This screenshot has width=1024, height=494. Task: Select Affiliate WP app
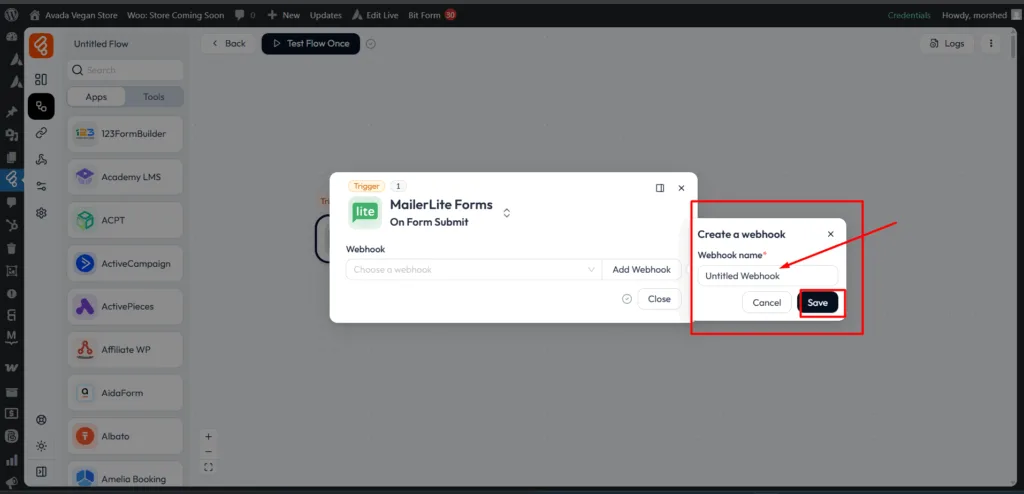[x=125, y=350]
